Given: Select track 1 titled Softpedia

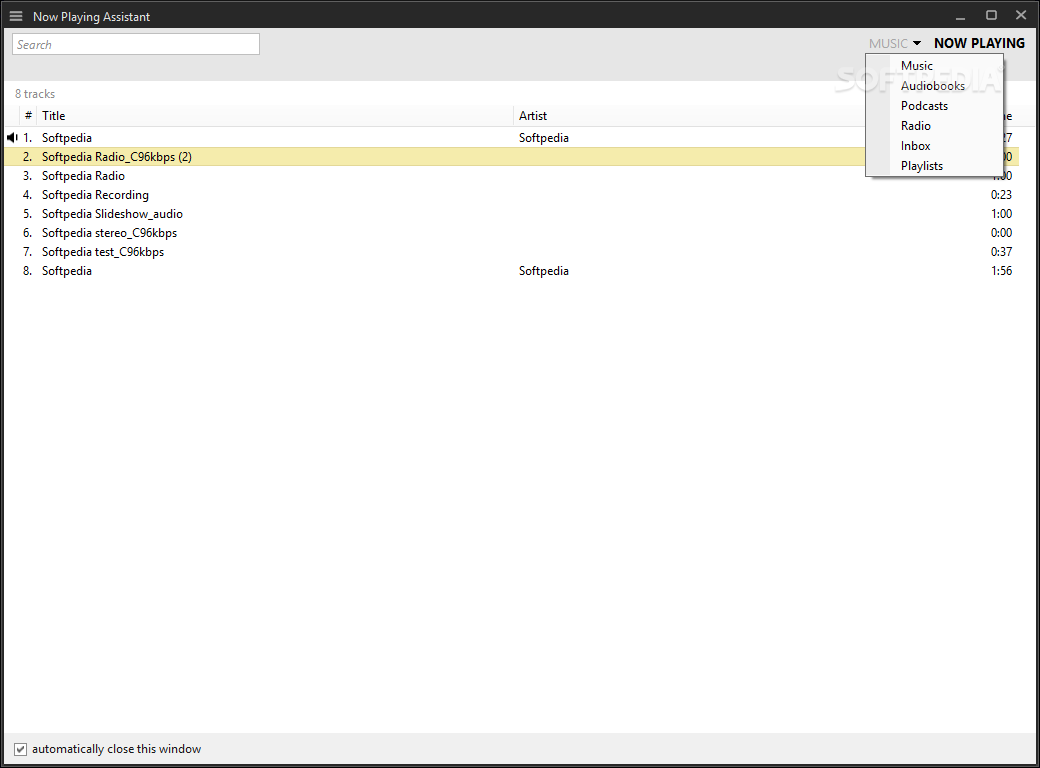Looking at the screenshot, I should point(66,138).
